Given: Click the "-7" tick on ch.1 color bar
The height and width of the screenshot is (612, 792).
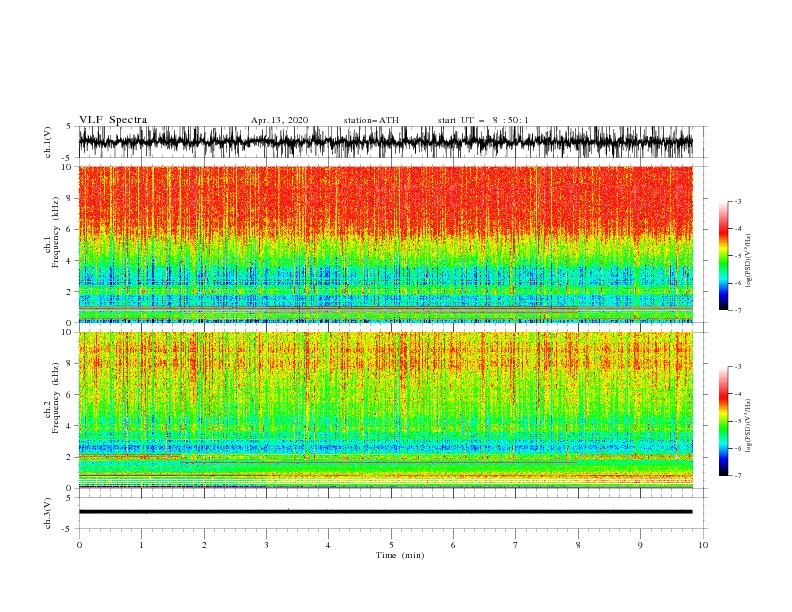Looking at the screenshot, I should pyautogui.click(x=738, y=310).
